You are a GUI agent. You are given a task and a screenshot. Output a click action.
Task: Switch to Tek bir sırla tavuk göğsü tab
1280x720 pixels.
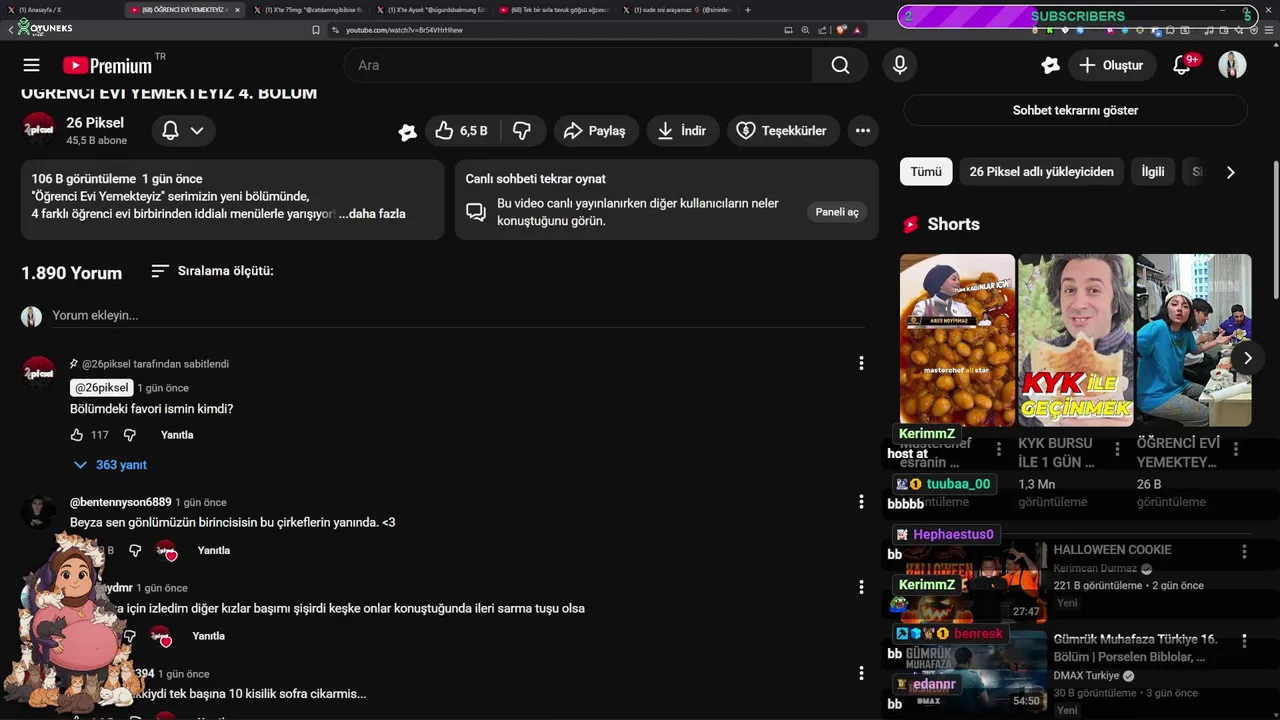555,10
